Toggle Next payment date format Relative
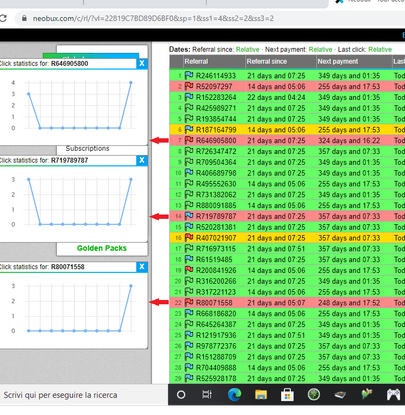The height and width of the screenshot is (415, 405). tap(320, 50)
